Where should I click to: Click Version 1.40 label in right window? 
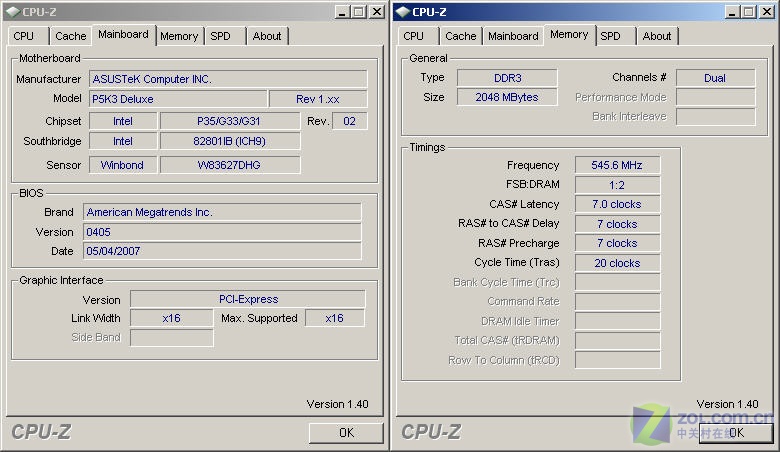[x=727, y=404]
